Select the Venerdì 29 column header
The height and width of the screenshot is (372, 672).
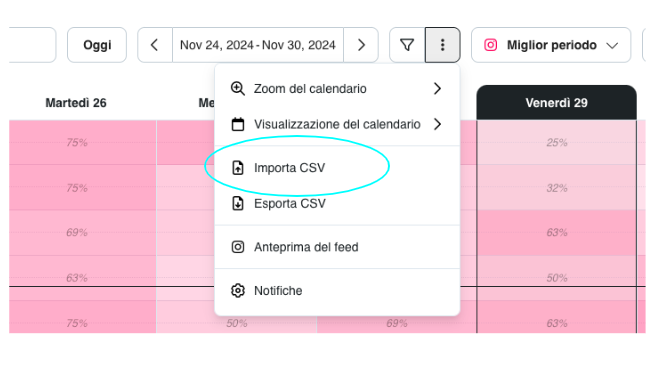tap(556, 103)
